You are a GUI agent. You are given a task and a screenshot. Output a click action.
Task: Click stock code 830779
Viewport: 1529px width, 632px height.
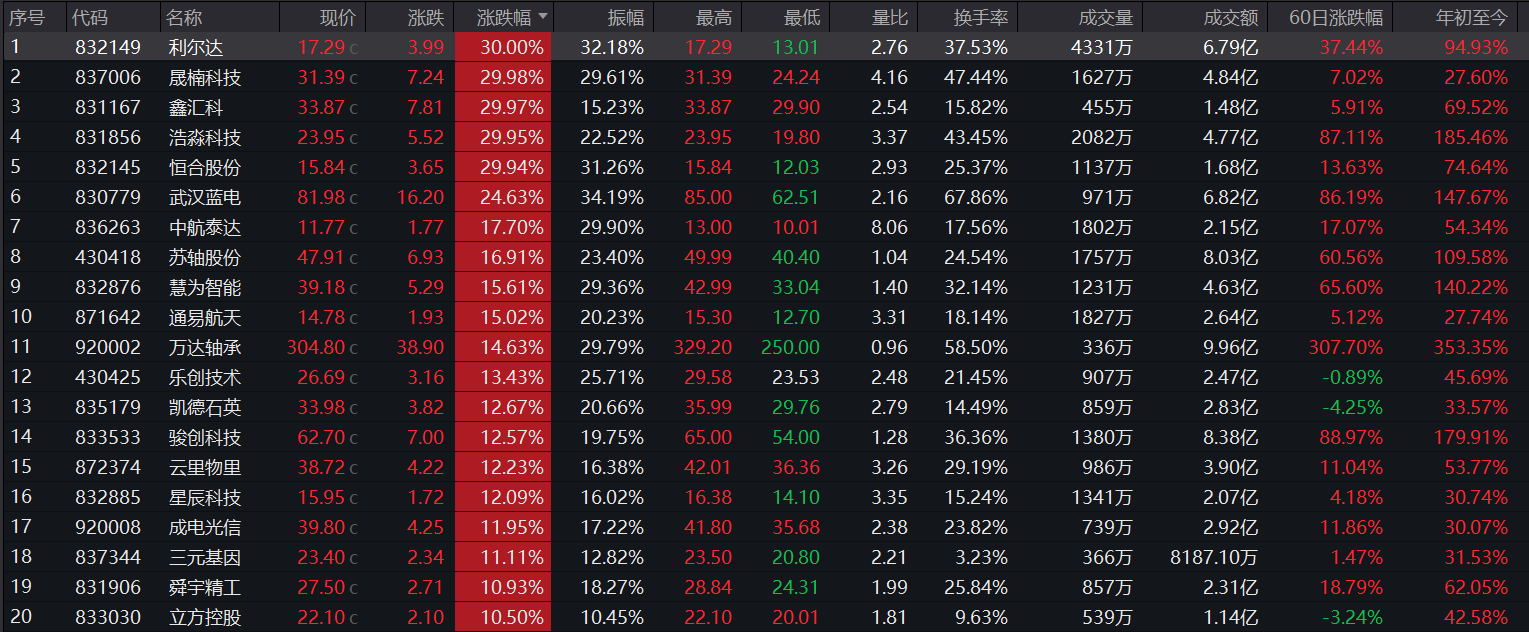tap(108, 197)
